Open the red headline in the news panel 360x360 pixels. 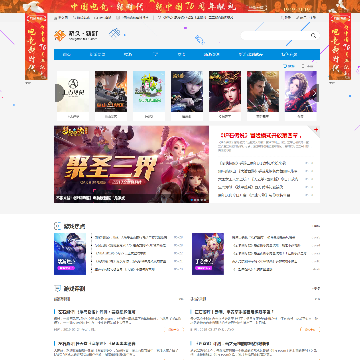(261, 135)
